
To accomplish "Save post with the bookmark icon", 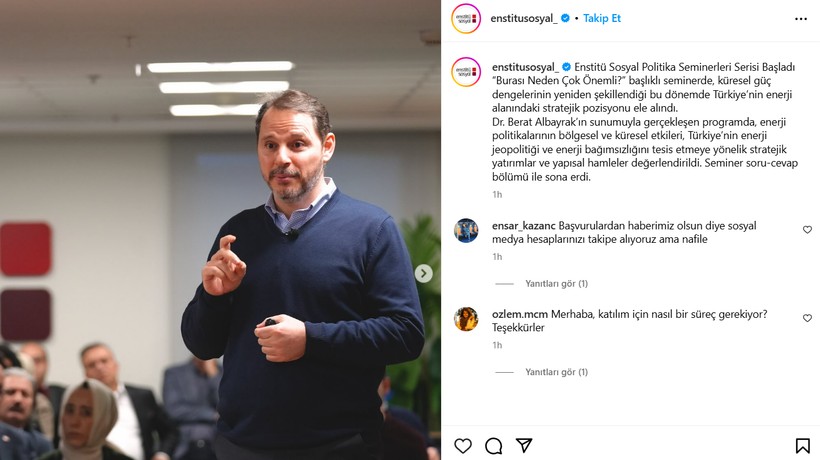I will 802,446.
